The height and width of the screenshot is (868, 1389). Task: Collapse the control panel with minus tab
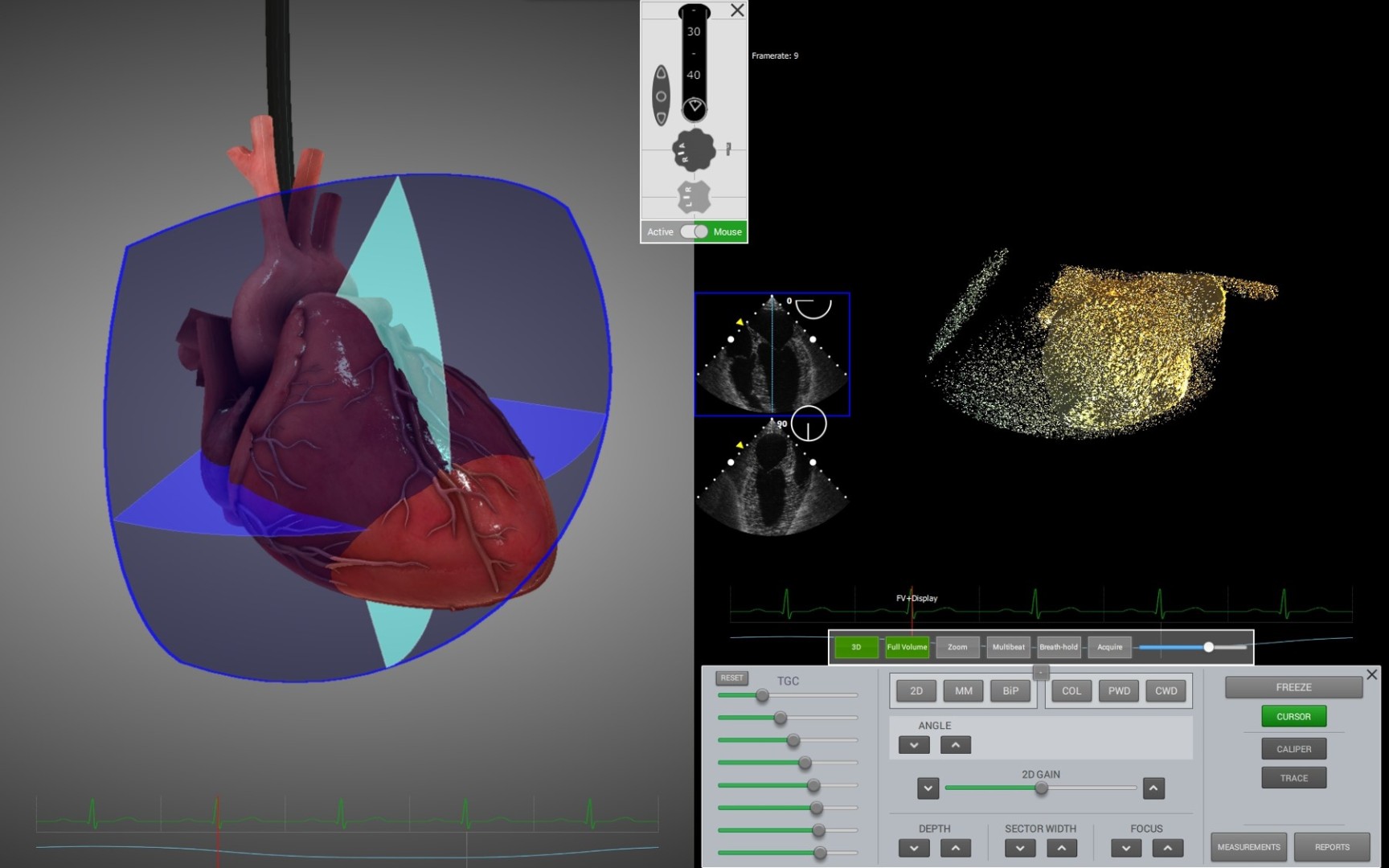tap(1040, 672)
